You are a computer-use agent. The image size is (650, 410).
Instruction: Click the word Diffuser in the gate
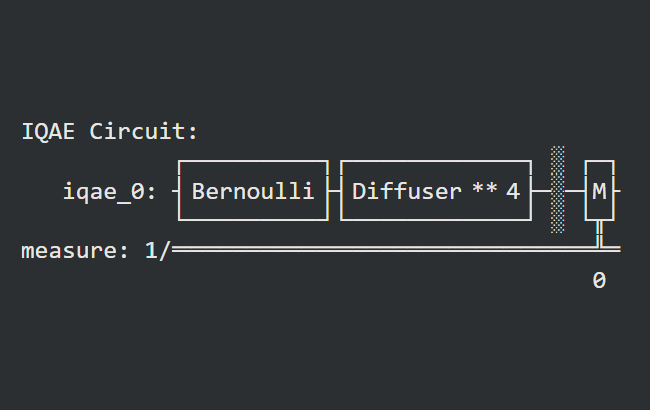(x=407, y=191)
